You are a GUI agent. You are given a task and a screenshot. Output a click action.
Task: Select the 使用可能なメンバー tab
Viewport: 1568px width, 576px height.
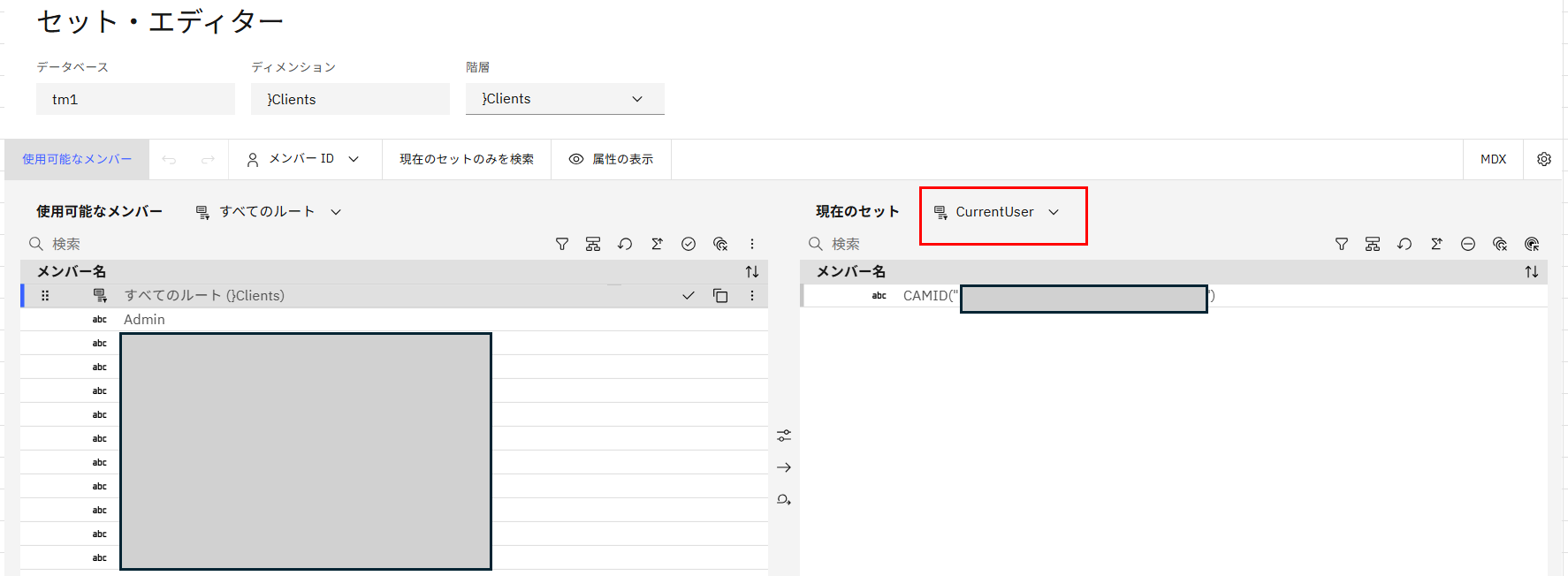(x=77, y=159)
